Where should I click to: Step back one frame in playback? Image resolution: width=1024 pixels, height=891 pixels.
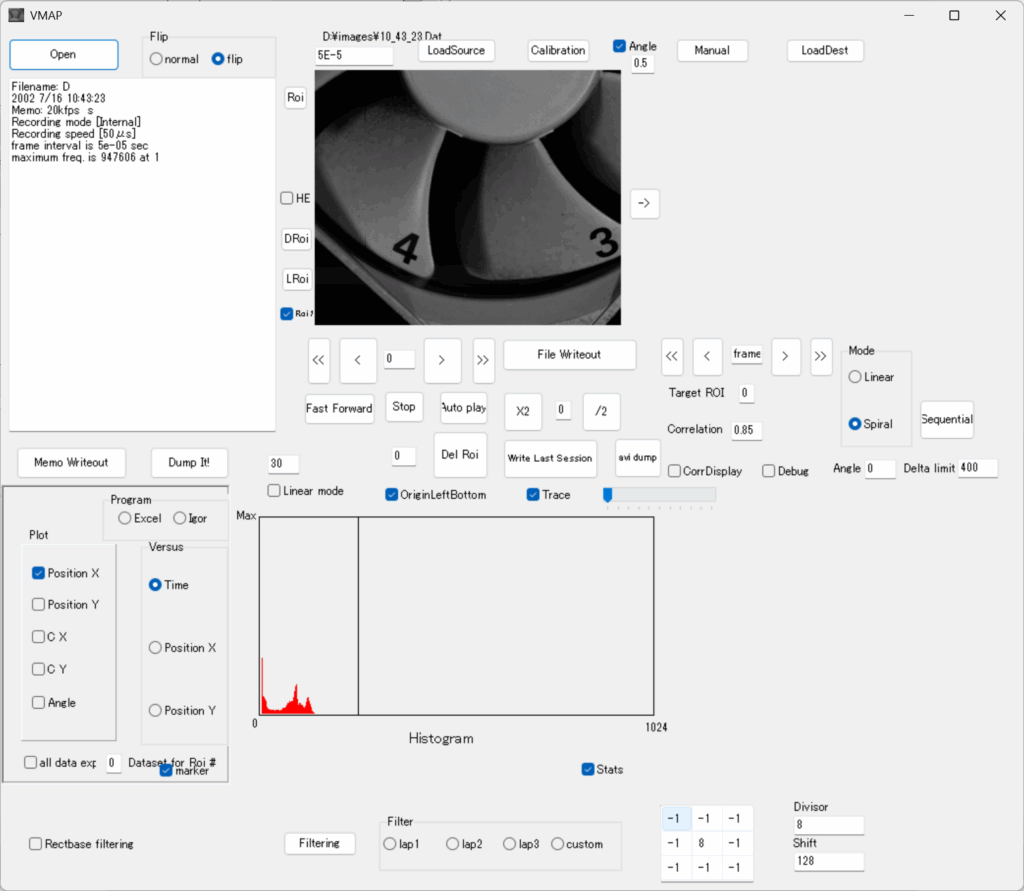pyautogui.click(x=358, y=361)
